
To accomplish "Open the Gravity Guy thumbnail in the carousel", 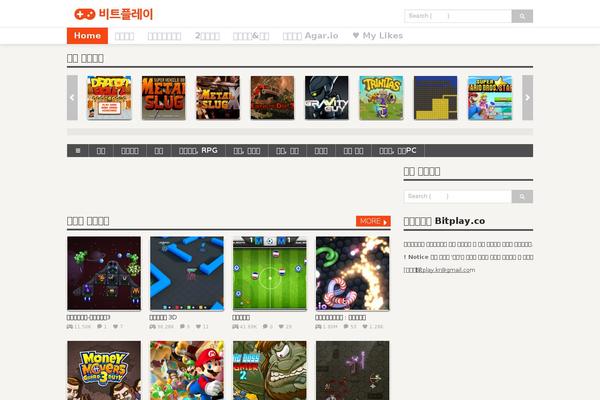I will click(x=327, y=98).
